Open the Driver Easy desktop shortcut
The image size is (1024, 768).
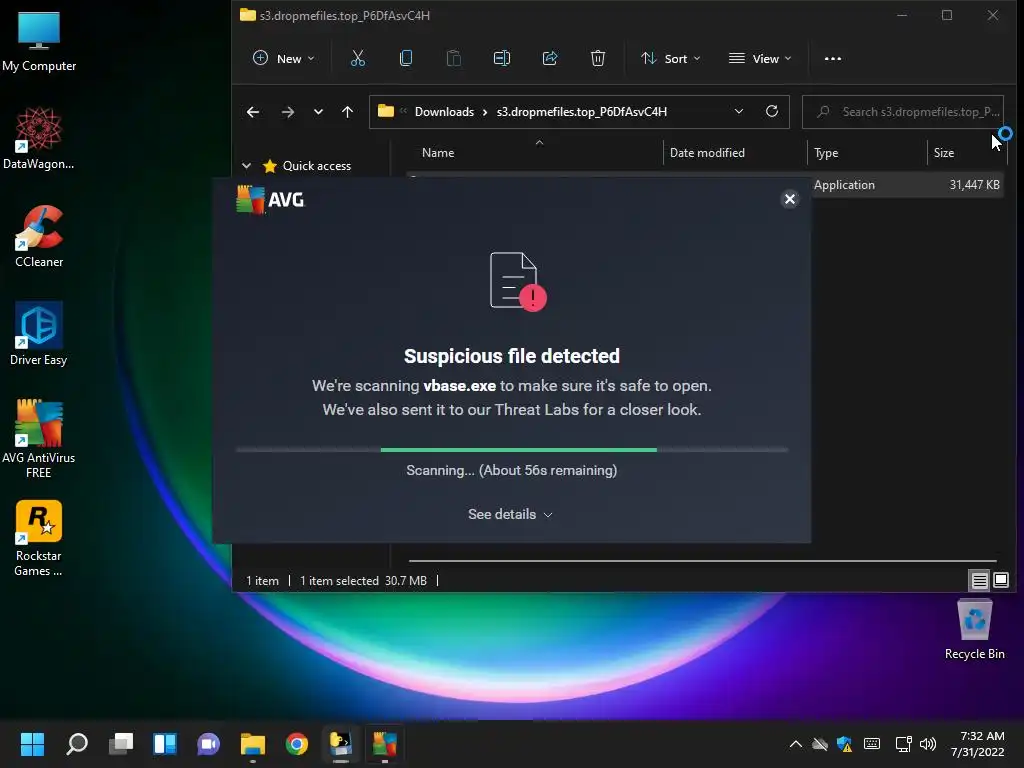point(39,334)
